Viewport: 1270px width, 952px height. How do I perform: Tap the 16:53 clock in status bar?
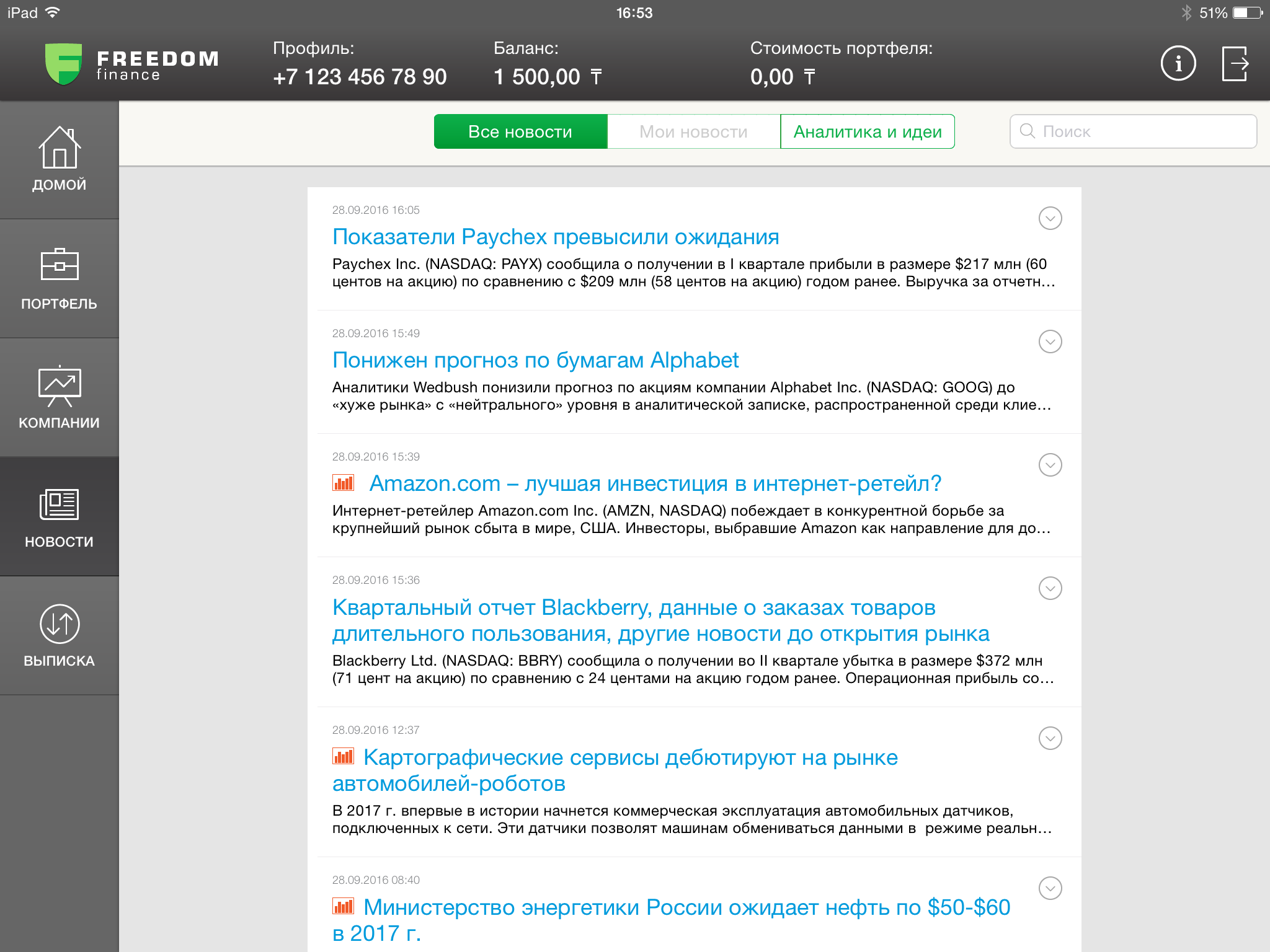pos(634,12)
